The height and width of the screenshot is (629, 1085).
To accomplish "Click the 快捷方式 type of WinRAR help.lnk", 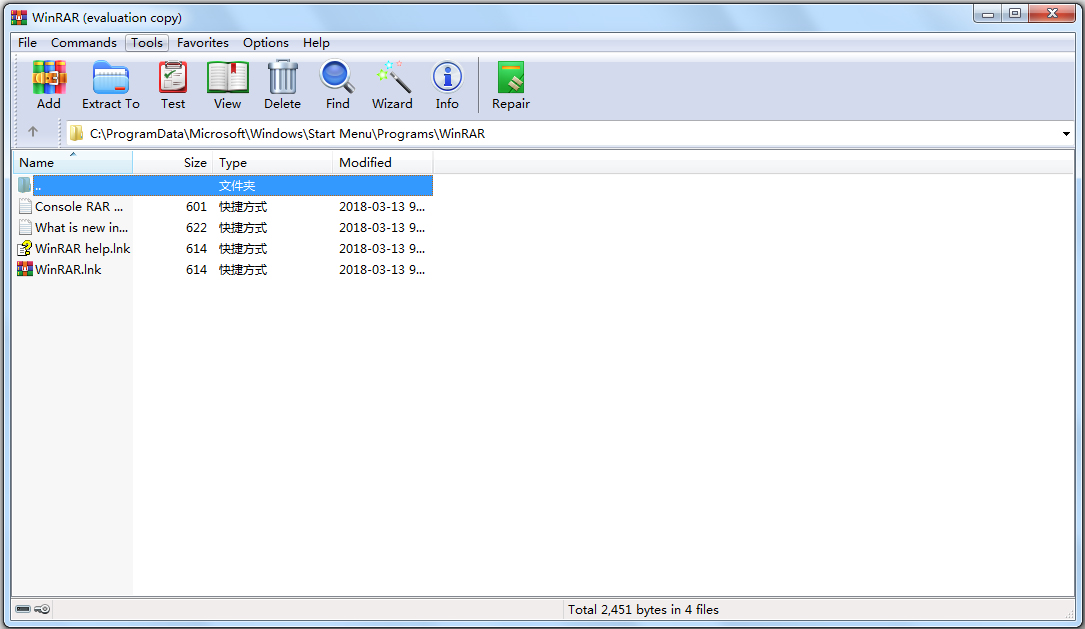I will pos(243,248).
